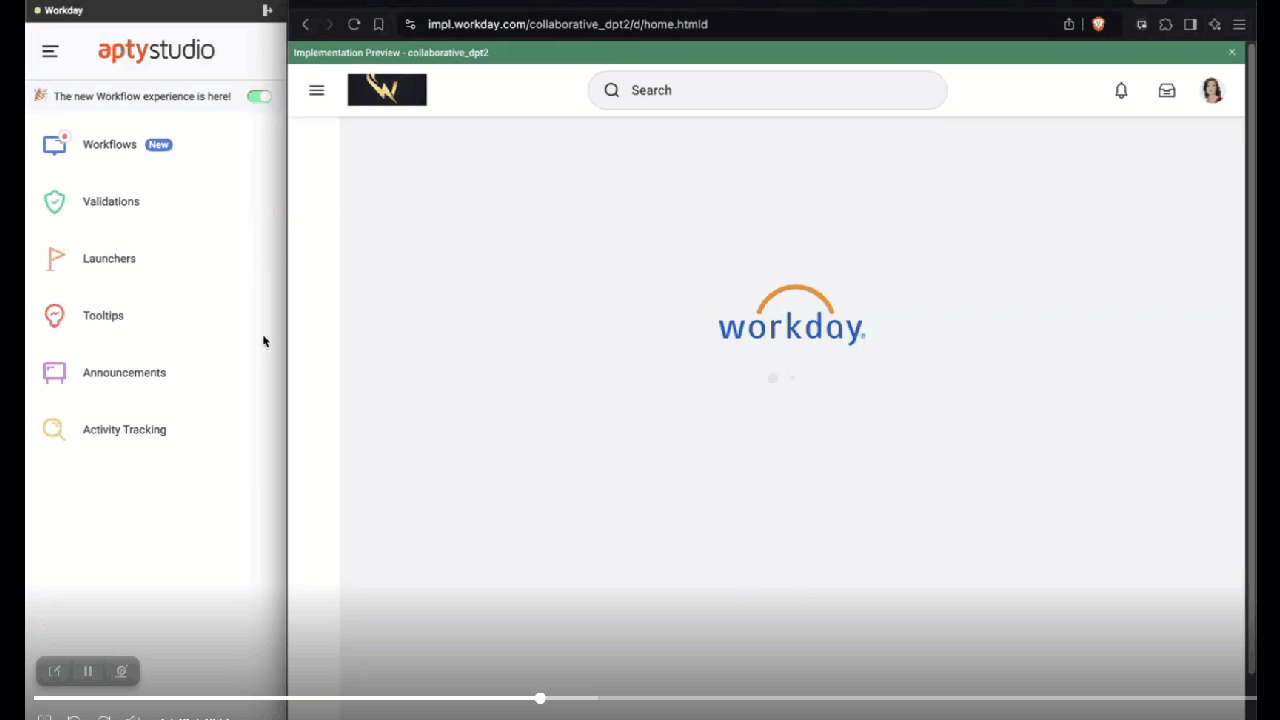Click the Validations shield icon

[x=54, y=202]
